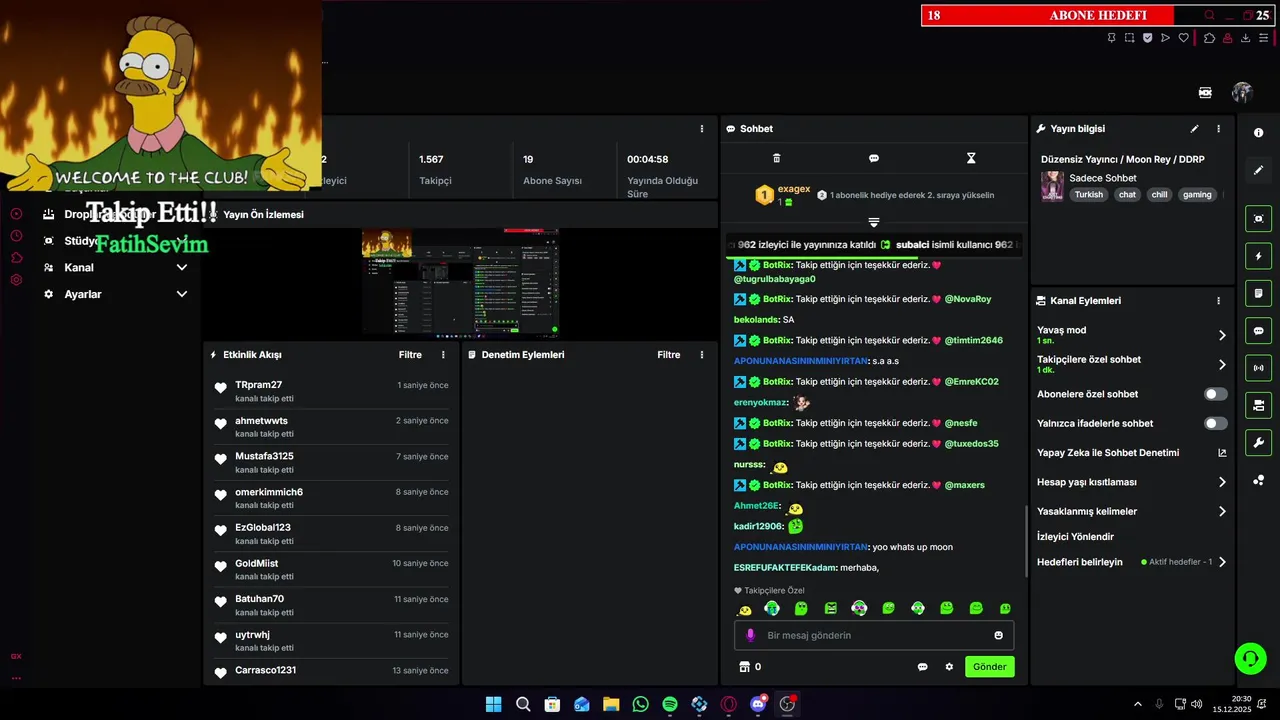1280x720 pixels.
Task: Click the wrench sidebar icon
Action: pyautogui.click(x=1258, y=442)
